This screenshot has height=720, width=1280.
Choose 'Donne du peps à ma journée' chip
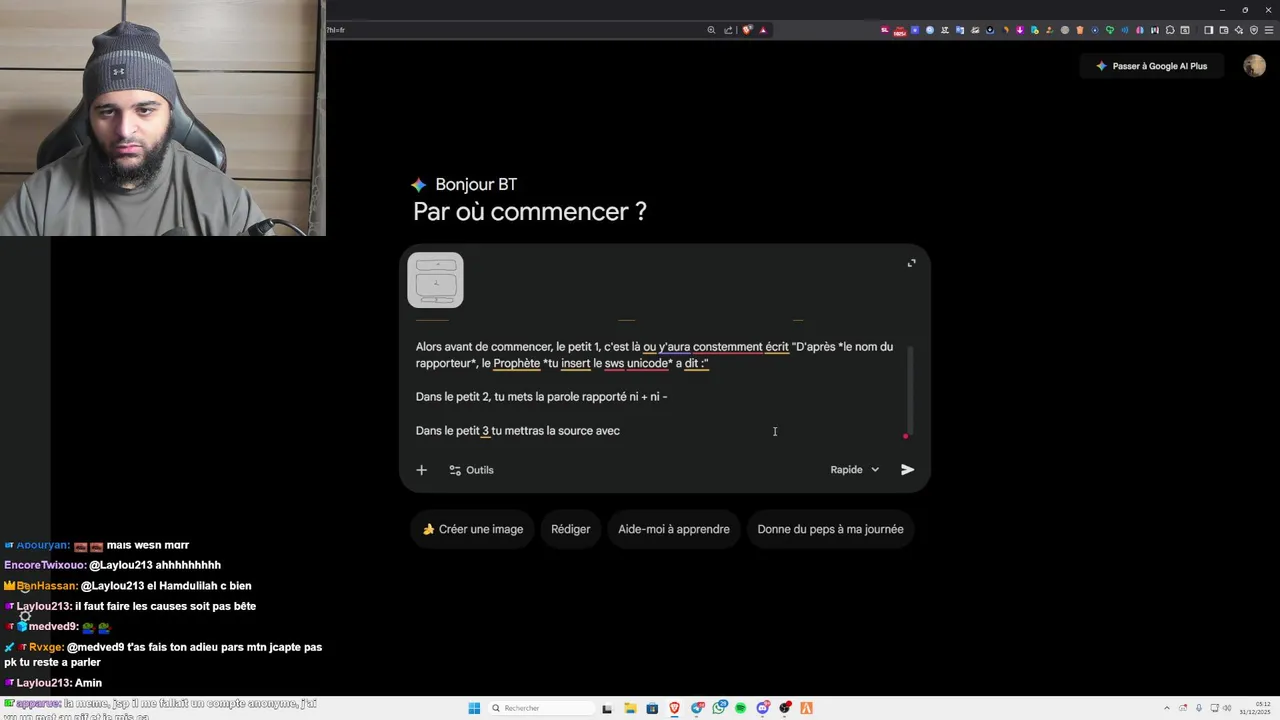point(830,529)
